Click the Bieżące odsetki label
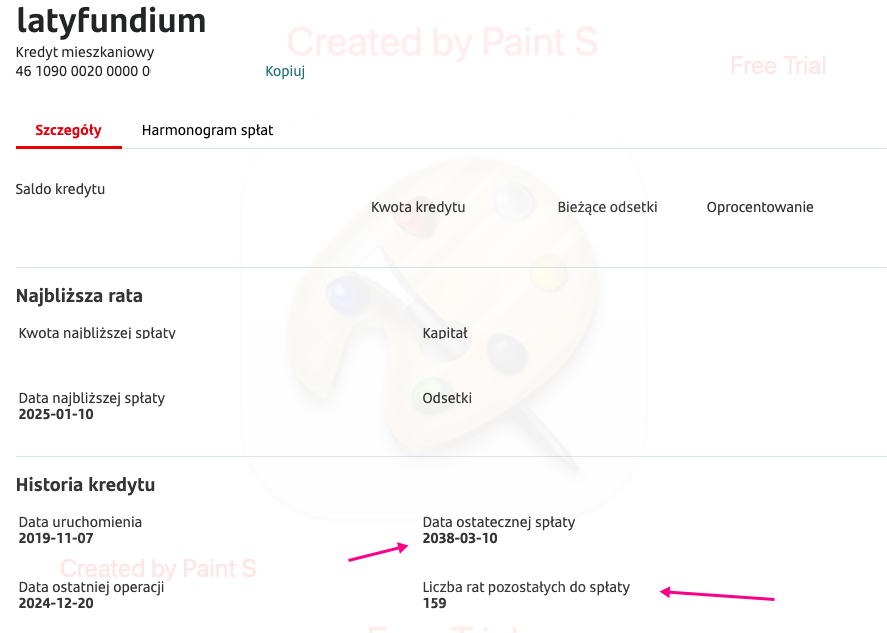The height and width of the screenshot is (633, 887). (607, 207)
